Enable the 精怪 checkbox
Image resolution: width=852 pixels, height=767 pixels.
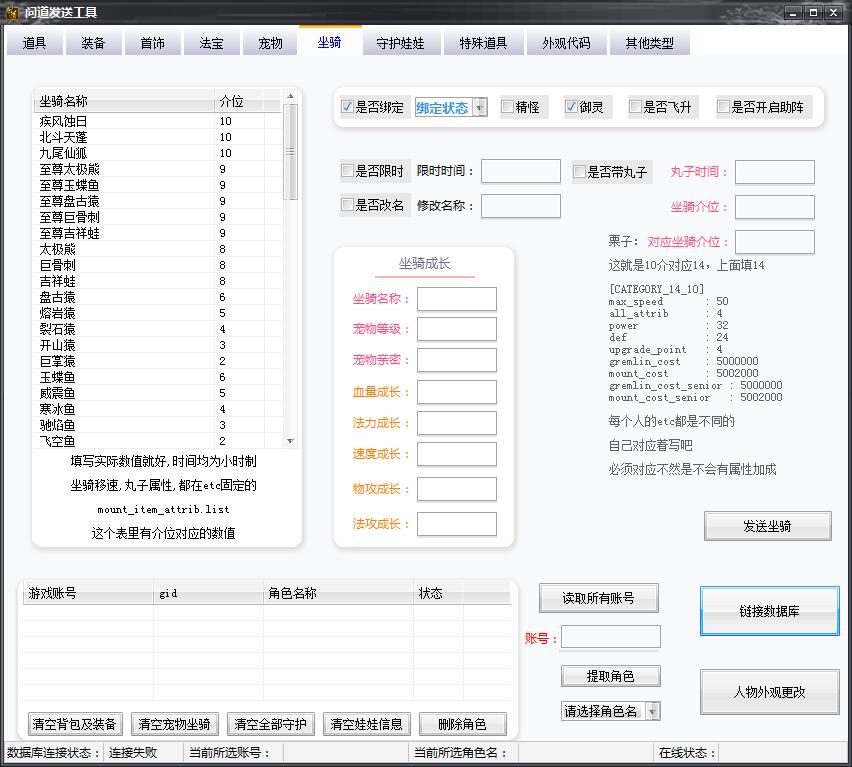(508, 107)
